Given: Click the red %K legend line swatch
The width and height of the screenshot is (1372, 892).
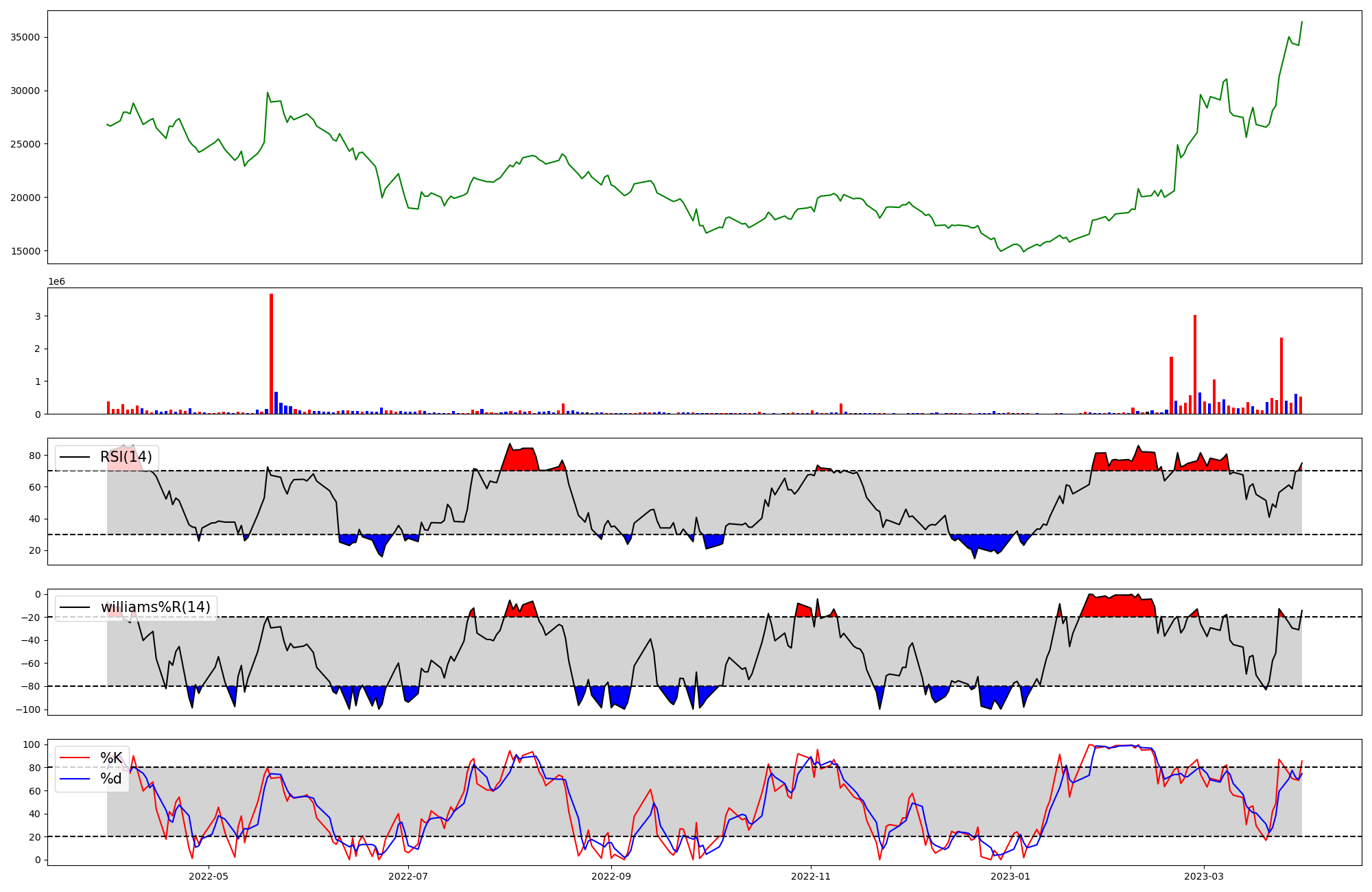Looking at the screenshot, I should pyautogui.click(x=75, y=758).
